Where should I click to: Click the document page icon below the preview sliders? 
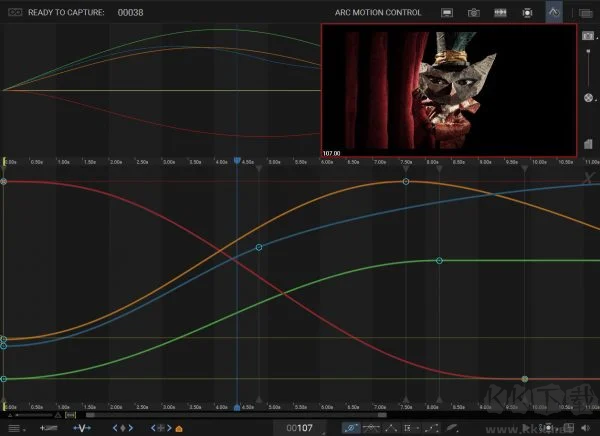coord(588,144)
